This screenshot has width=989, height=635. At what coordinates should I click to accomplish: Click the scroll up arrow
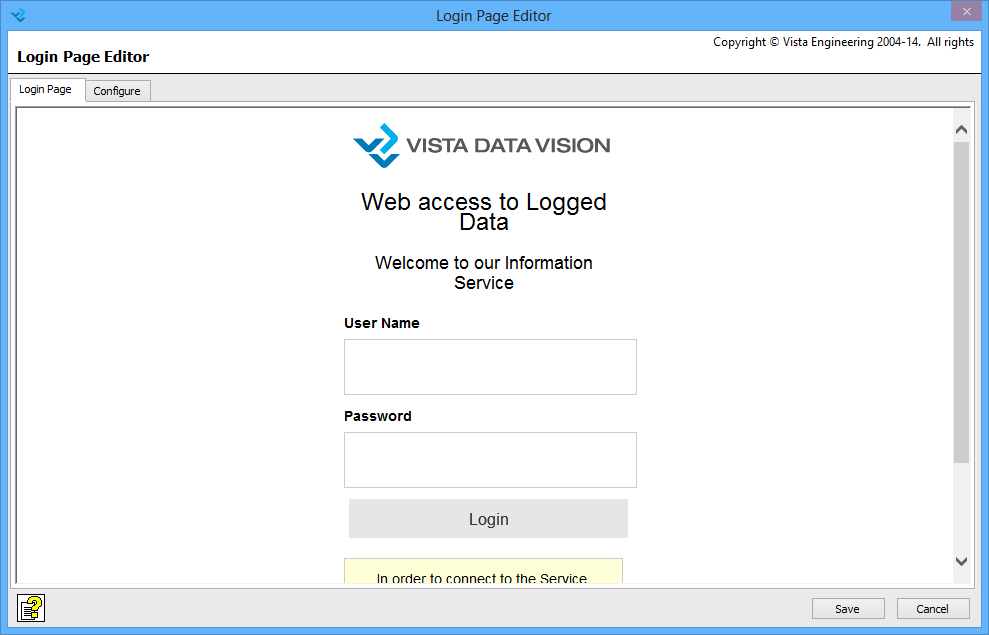(x=961, y=129)
